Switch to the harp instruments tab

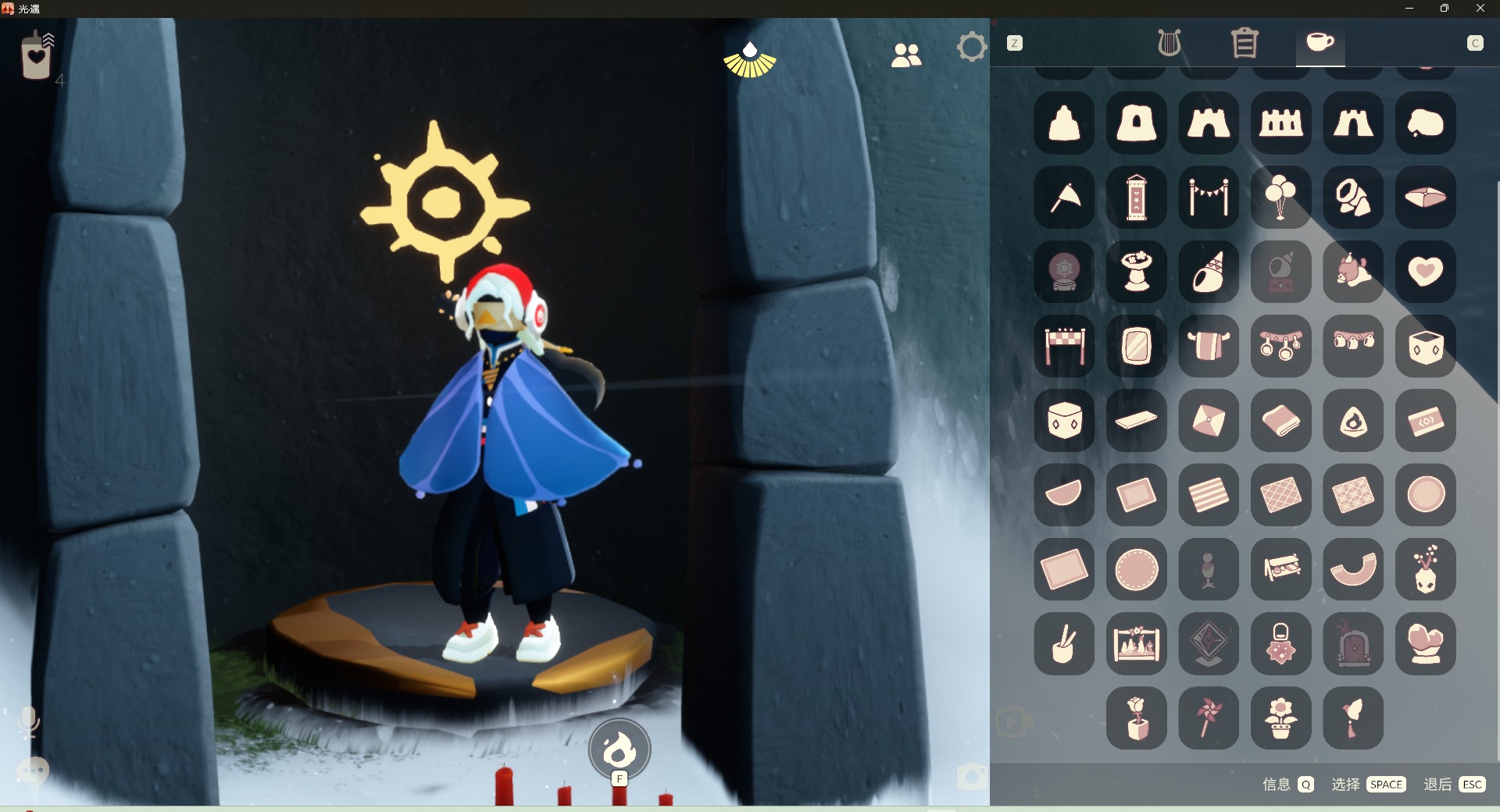click(x=1169, y=43)
